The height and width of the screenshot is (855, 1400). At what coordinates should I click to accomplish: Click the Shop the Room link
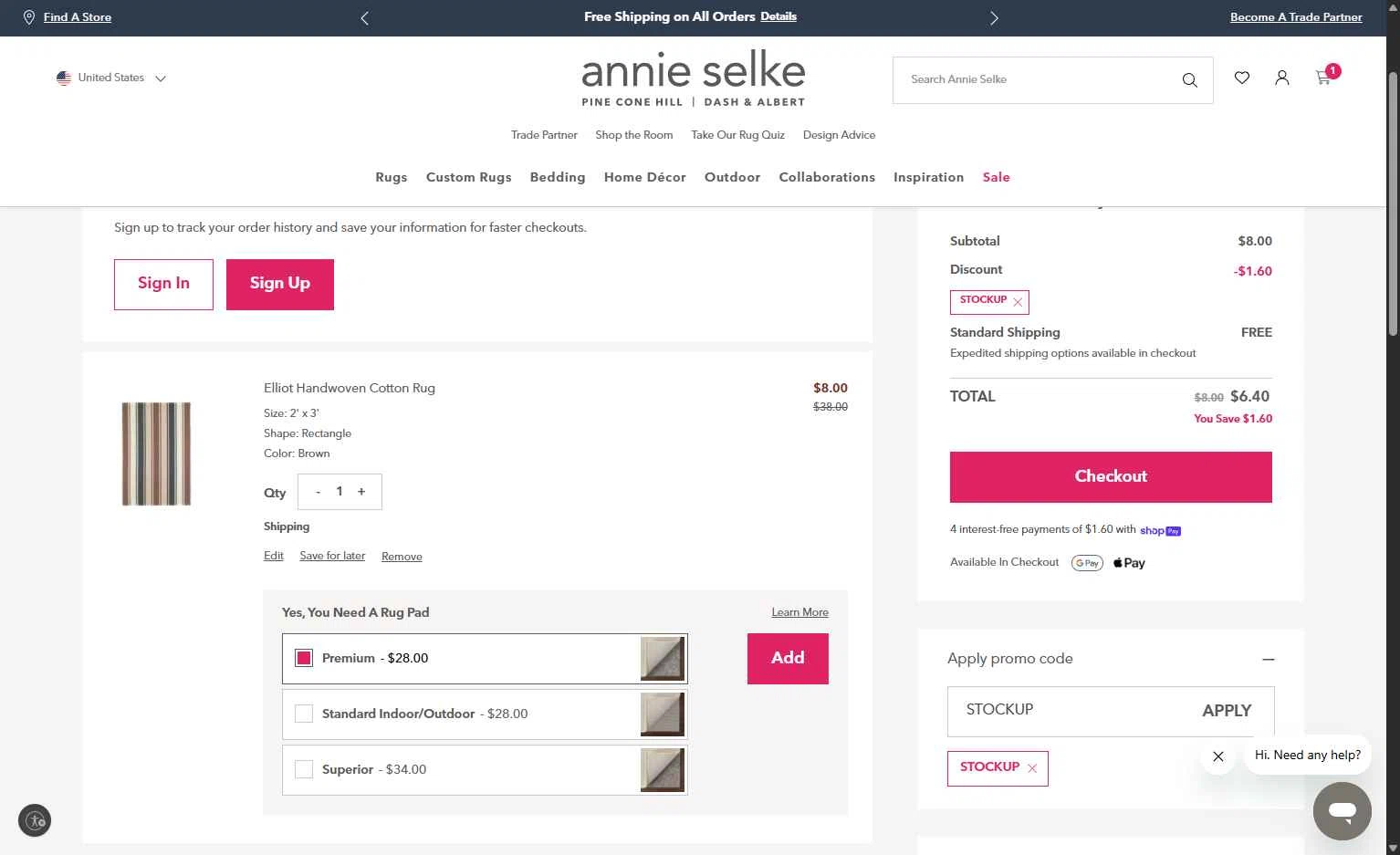[x=634, y=135]
